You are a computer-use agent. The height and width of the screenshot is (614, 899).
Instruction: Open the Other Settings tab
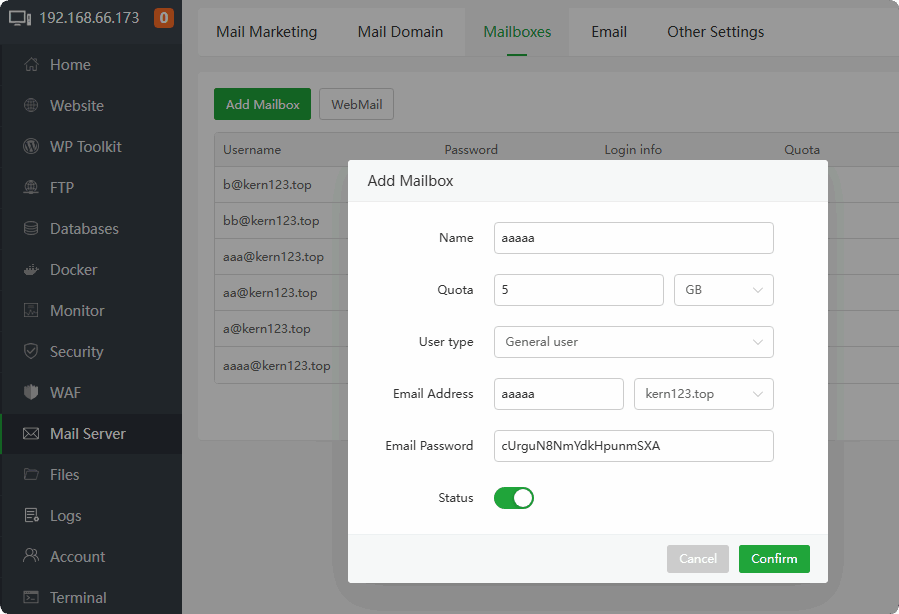[715, 32]
